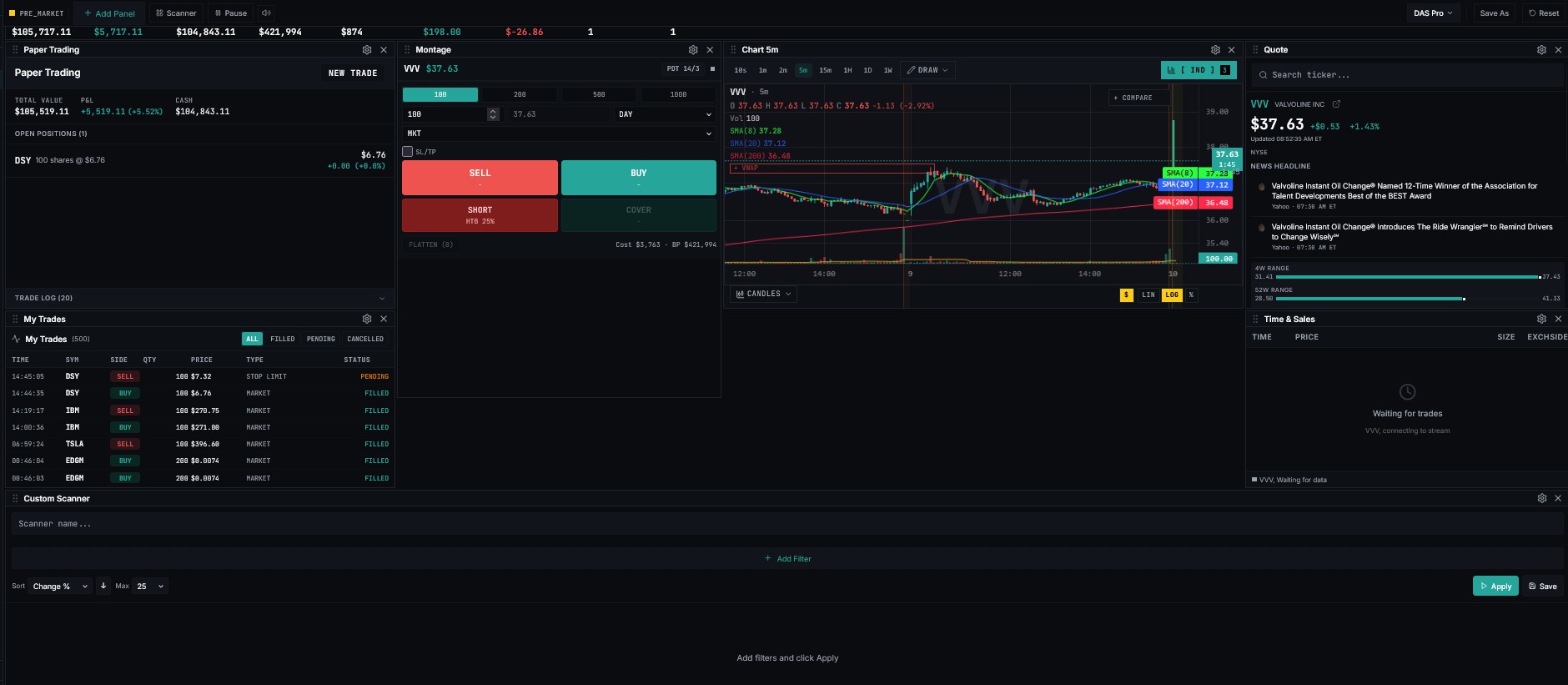The height and width of the screenshot is (685, 1568).
Task: Show only FILLED trades tab
Action: (282, 339)
